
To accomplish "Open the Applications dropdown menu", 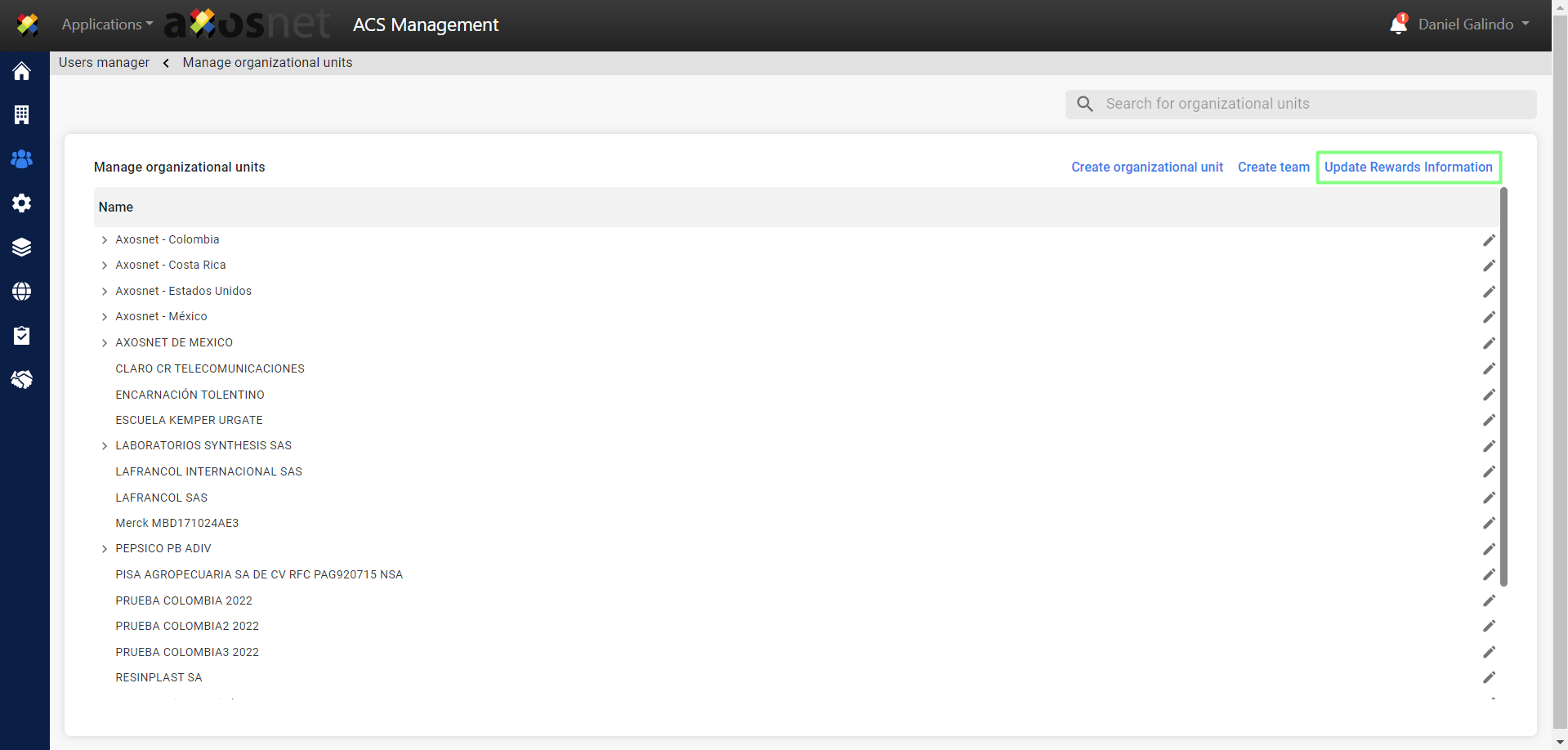I will [x=107, y=25].
